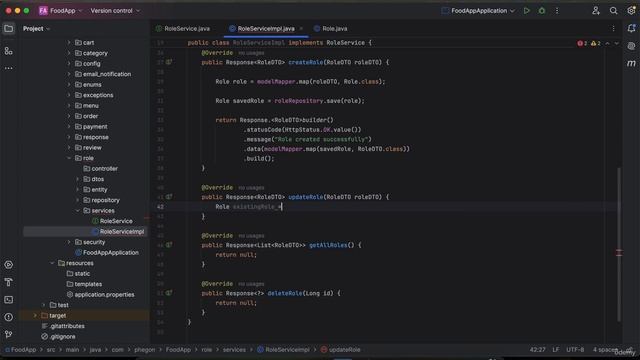Debug FoodAppApplication with the bug icon
Viewport: 640px width, 360px height.
tap(542, 11)
